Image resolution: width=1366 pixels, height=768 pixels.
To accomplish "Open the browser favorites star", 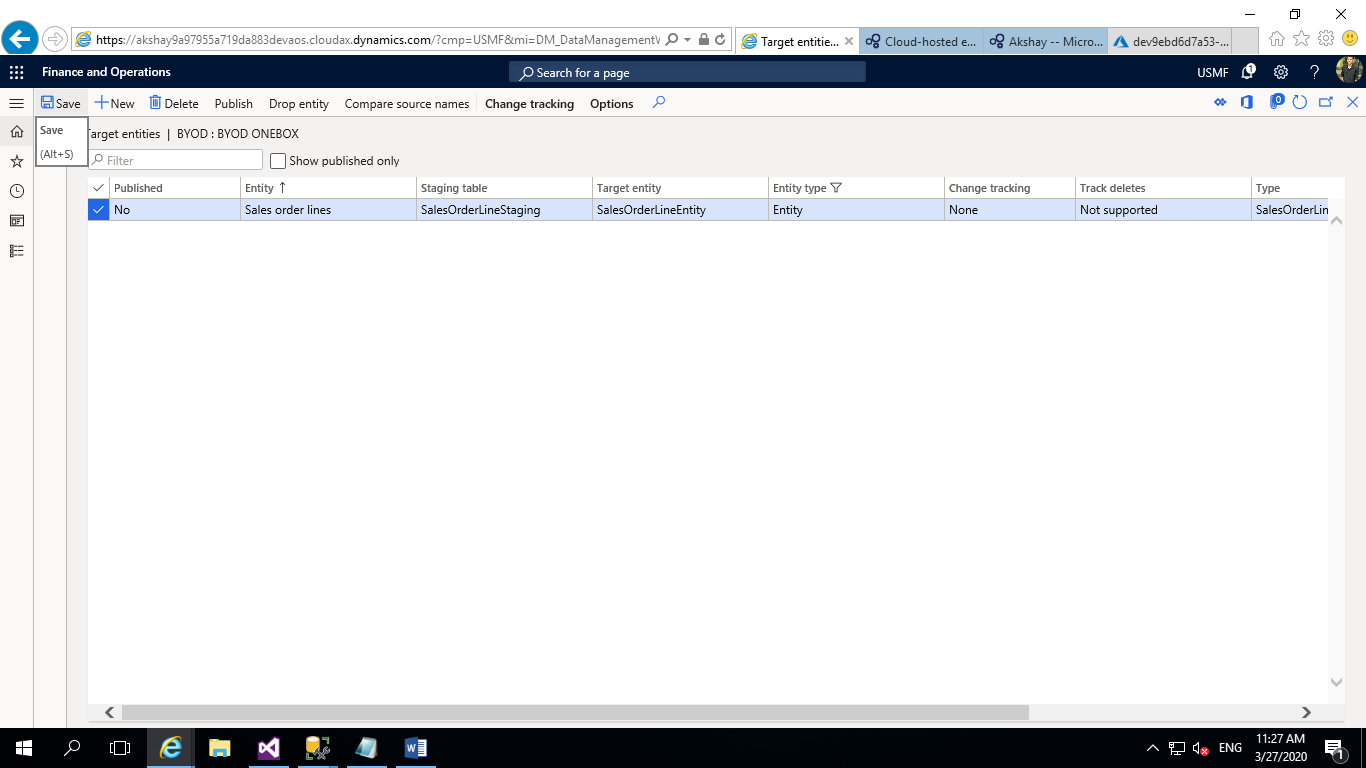I will coord(1301,39).
